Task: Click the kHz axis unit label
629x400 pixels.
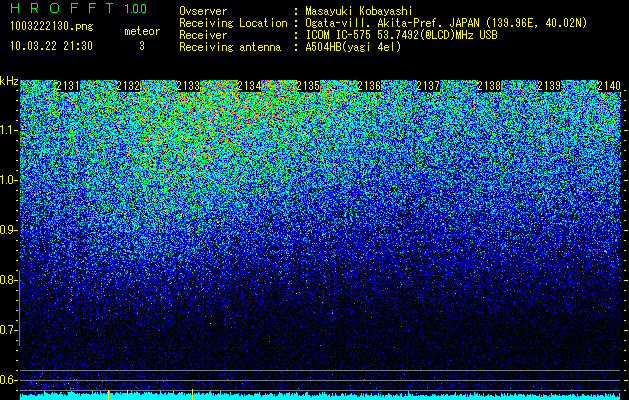Action: tap(9, 81)
